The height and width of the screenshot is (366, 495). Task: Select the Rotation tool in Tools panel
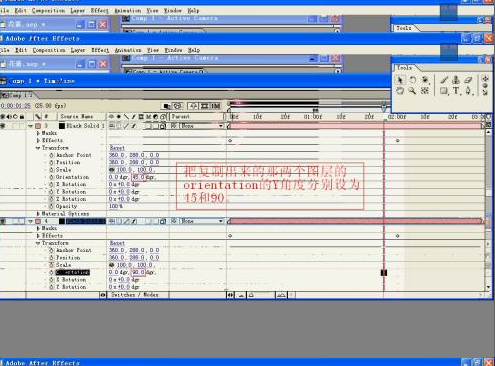point(413,80)
